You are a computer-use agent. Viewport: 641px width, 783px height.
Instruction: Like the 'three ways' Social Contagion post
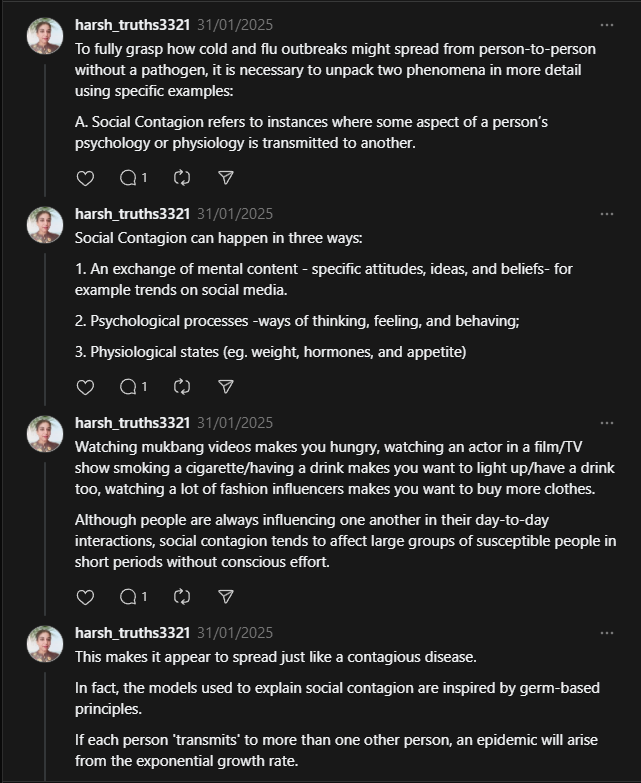pos(85,387)
